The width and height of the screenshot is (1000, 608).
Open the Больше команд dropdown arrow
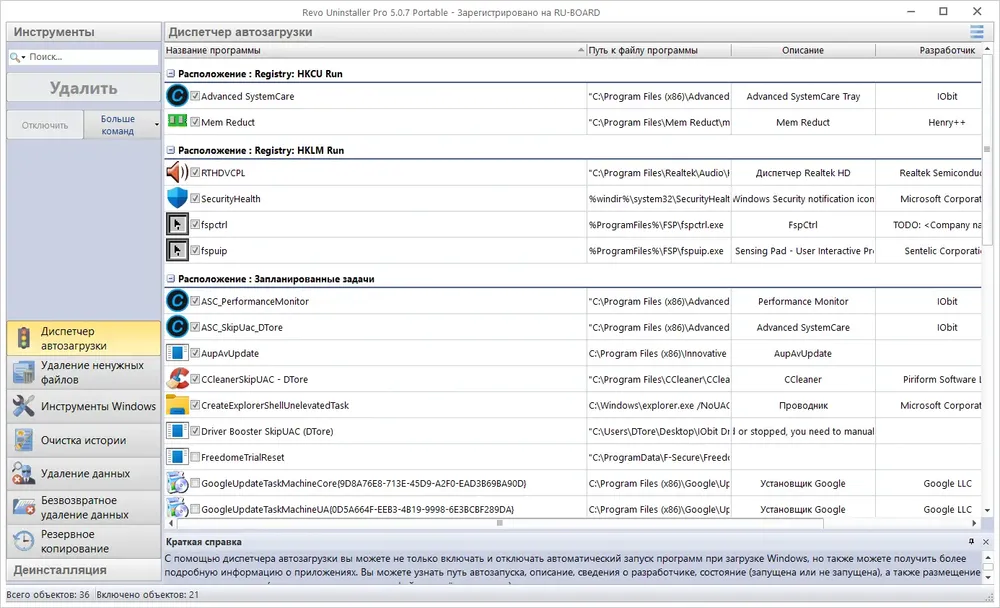pos(156,125)
